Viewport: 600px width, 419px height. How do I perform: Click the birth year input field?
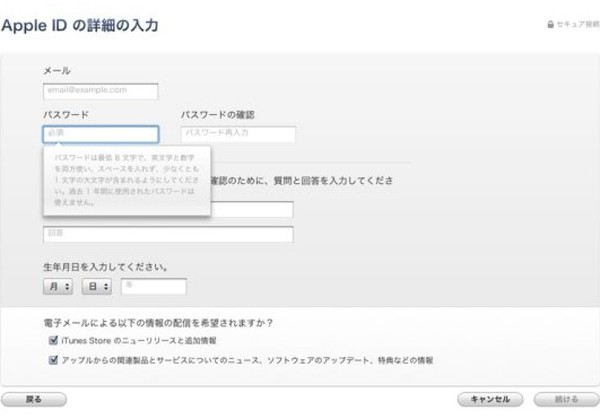pos(154,287)
